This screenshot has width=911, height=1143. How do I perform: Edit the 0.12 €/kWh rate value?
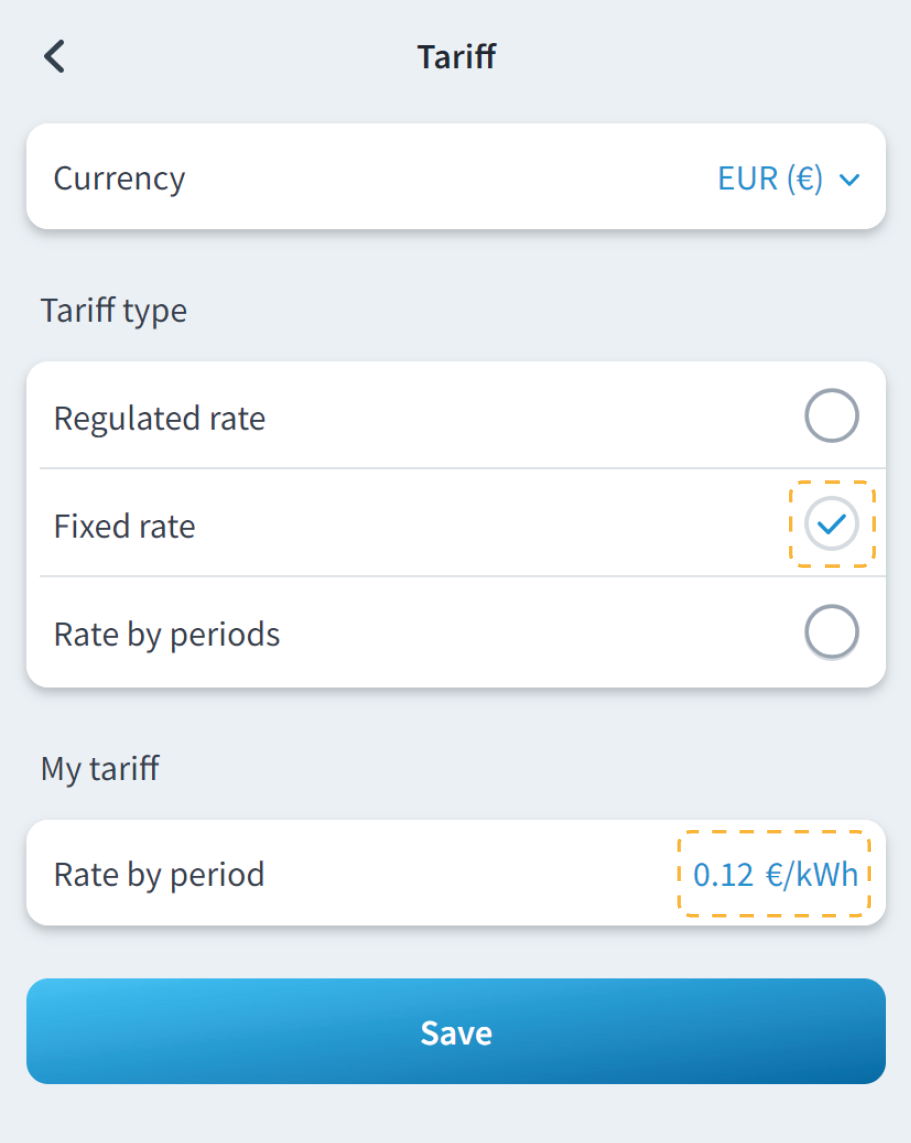[774, 875]
